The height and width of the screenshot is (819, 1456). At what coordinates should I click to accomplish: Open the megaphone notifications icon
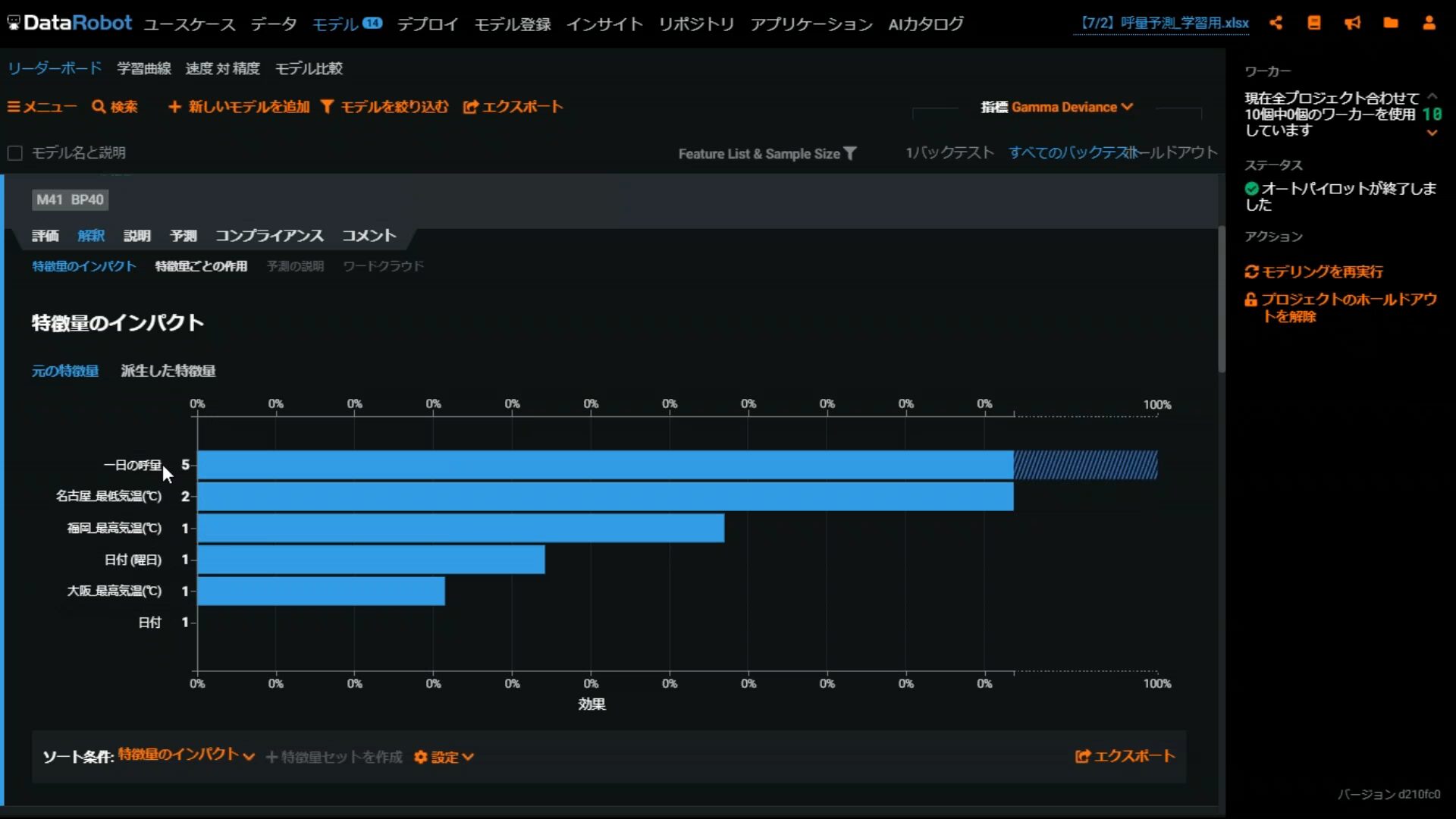click(x=1352, y=23)
